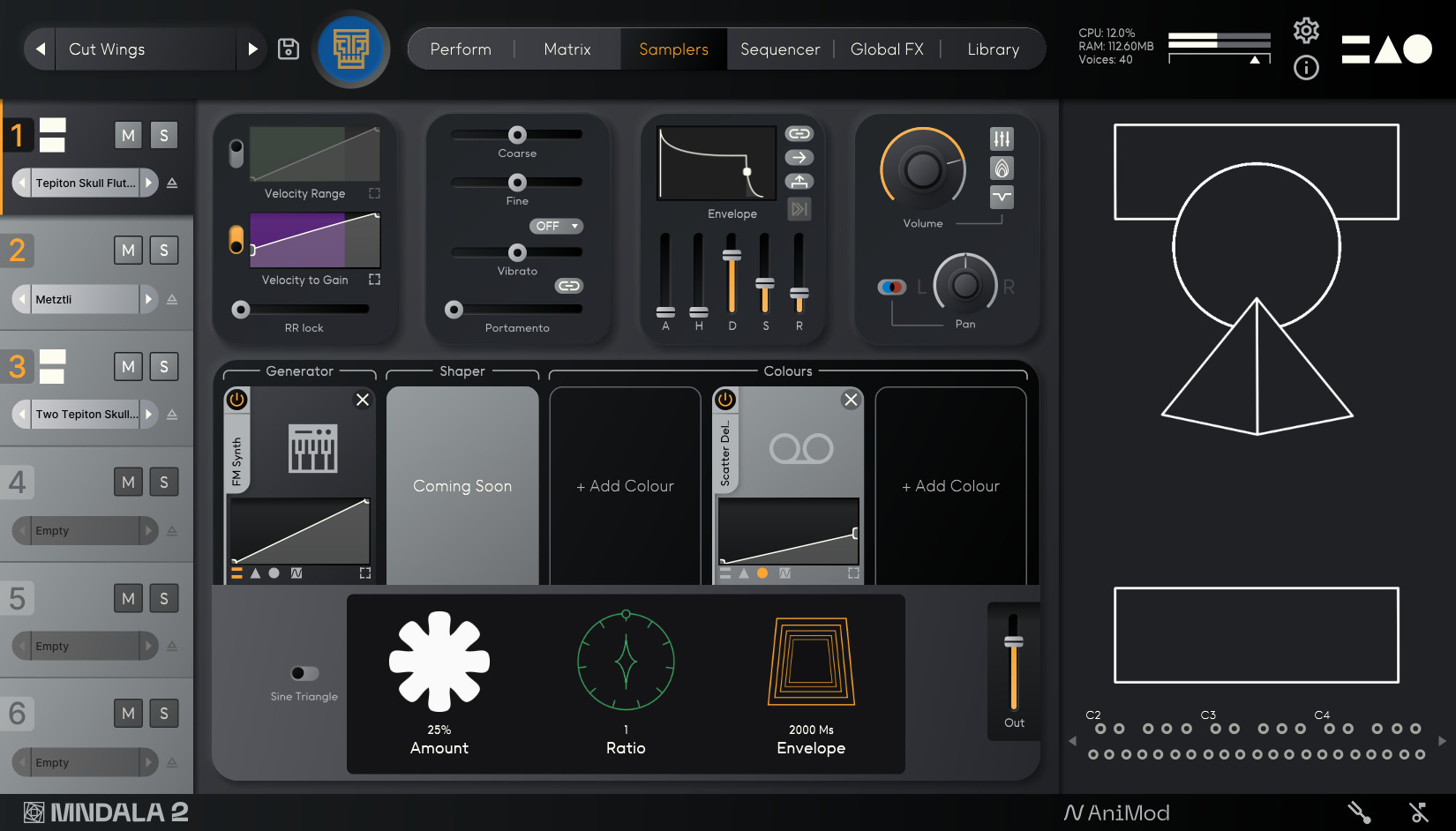The width and height of the screenshot is (1456, 831).
Task: Click the first Add Colour slot
Action: [625, 486]
